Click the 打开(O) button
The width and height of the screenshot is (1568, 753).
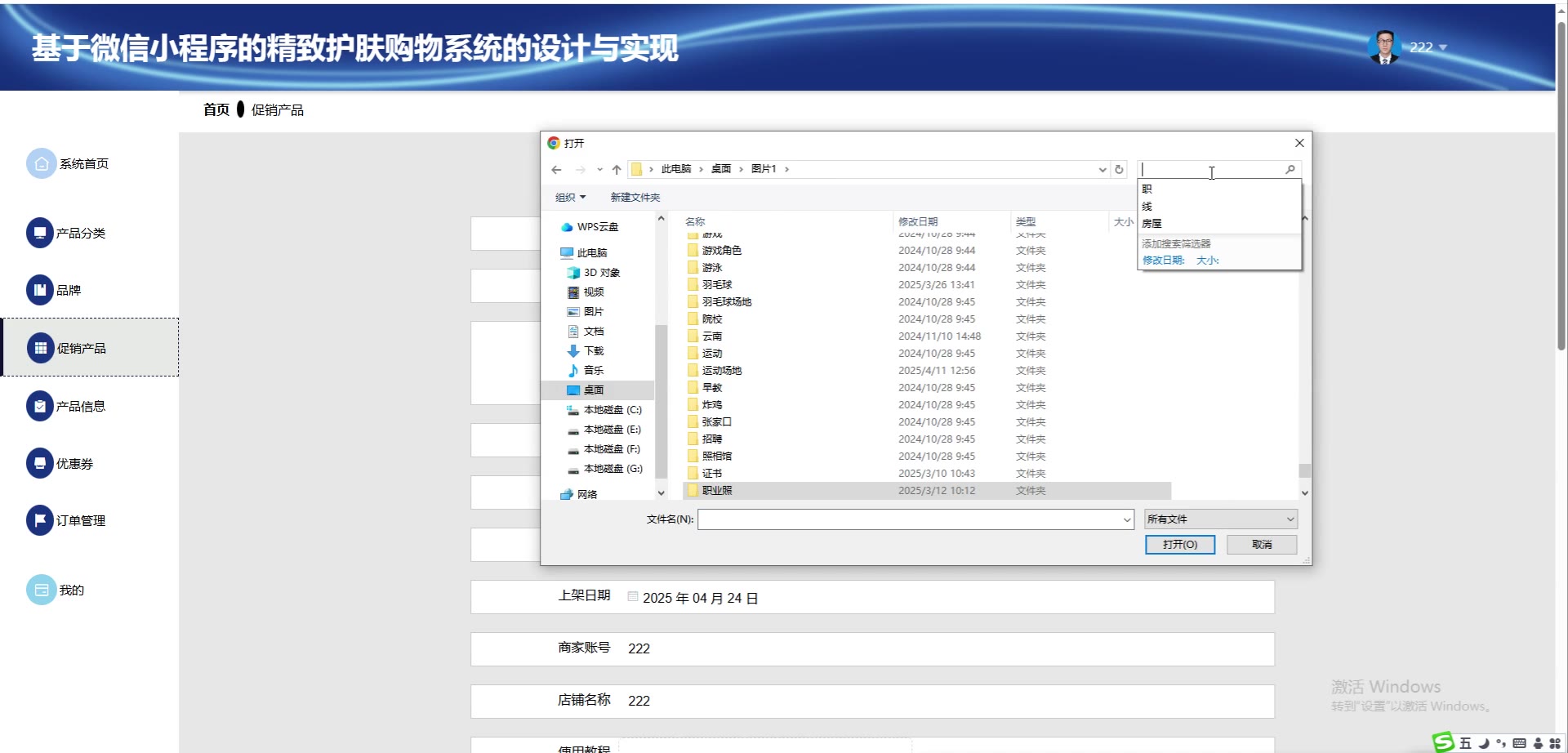click(x=1180, y=545)
